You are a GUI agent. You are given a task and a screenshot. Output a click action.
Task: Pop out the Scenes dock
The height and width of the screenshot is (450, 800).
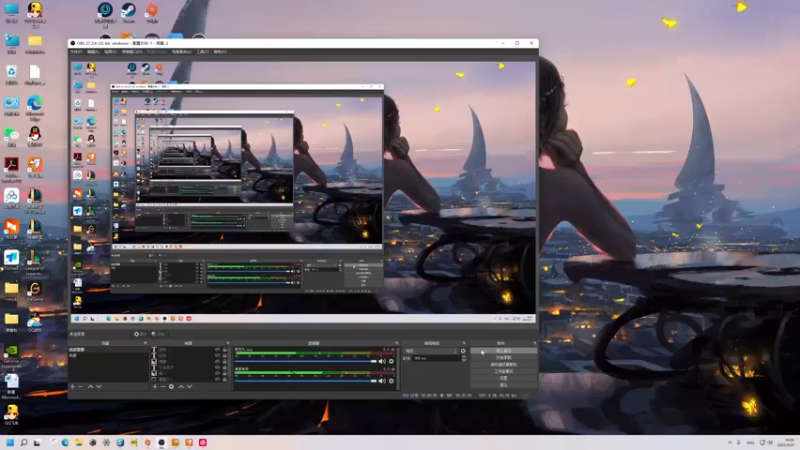pos(145,343)
